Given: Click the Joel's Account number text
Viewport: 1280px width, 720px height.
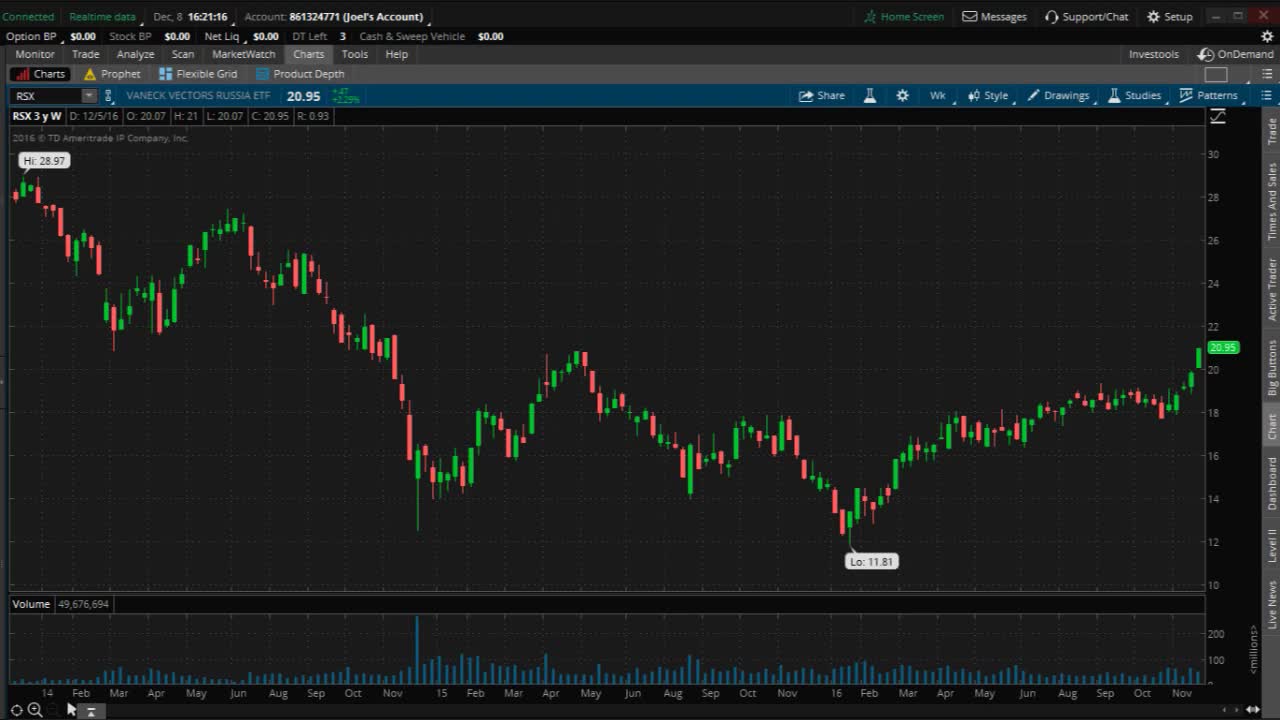Looking at the screenshot, I should pyautogui.click(x=355, y=16).
